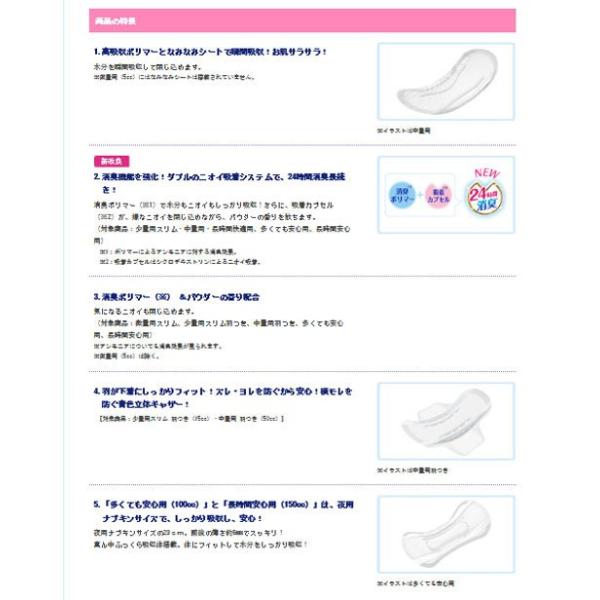Click the pink 新改良 badge

(x=111, y=161)
